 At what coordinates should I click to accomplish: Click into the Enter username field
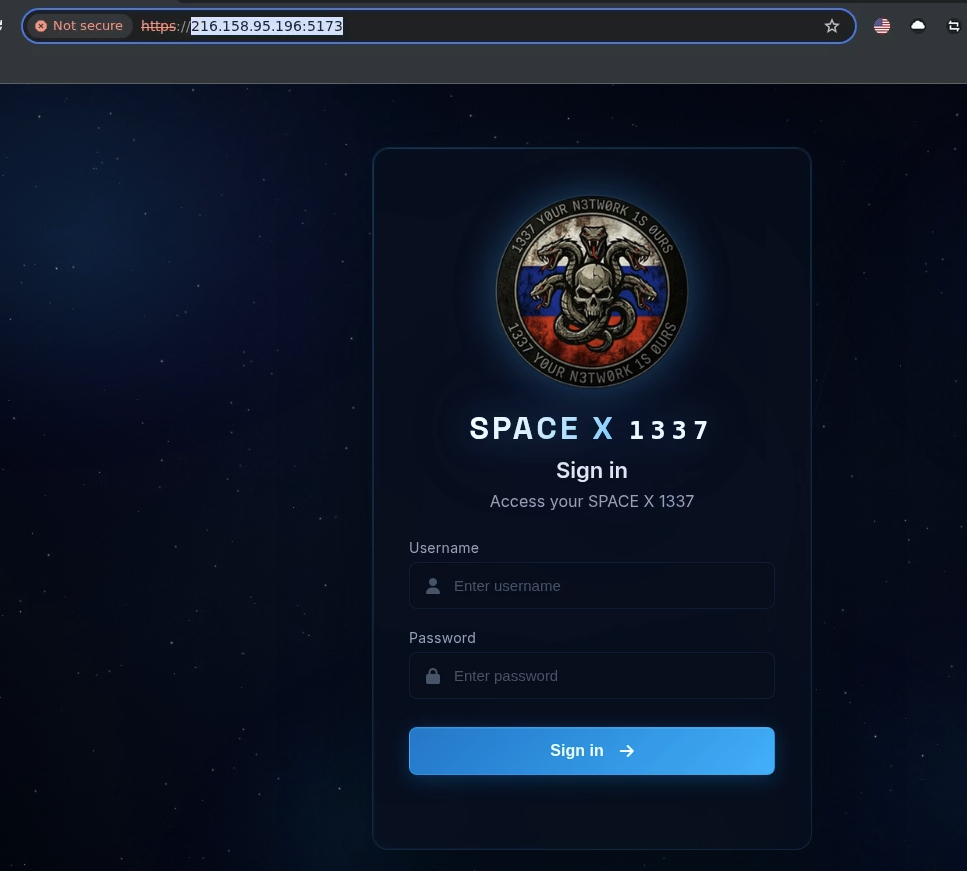click(591, 585)
